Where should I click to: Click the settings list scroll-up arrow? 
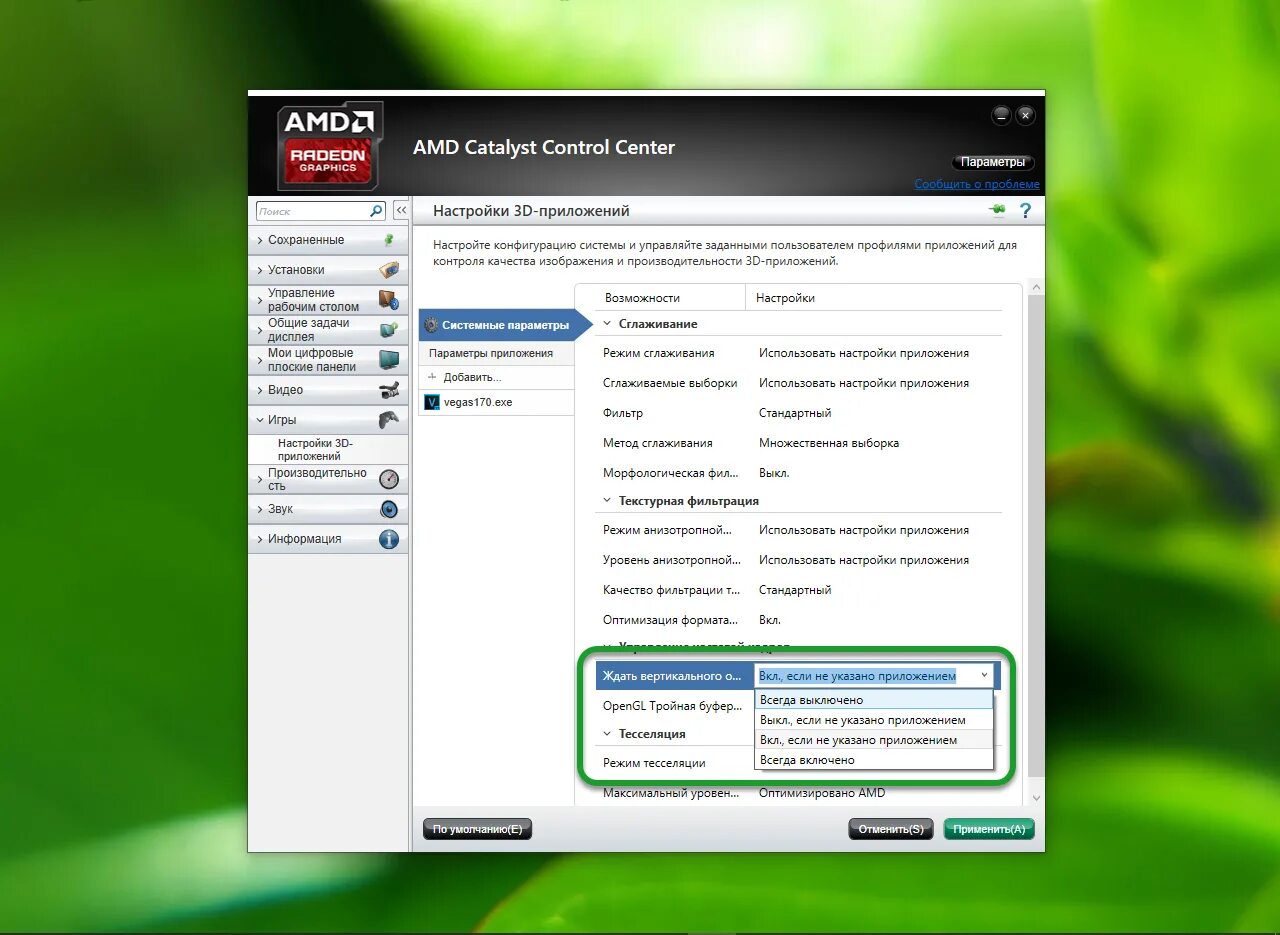click(x=1035, y=288)
